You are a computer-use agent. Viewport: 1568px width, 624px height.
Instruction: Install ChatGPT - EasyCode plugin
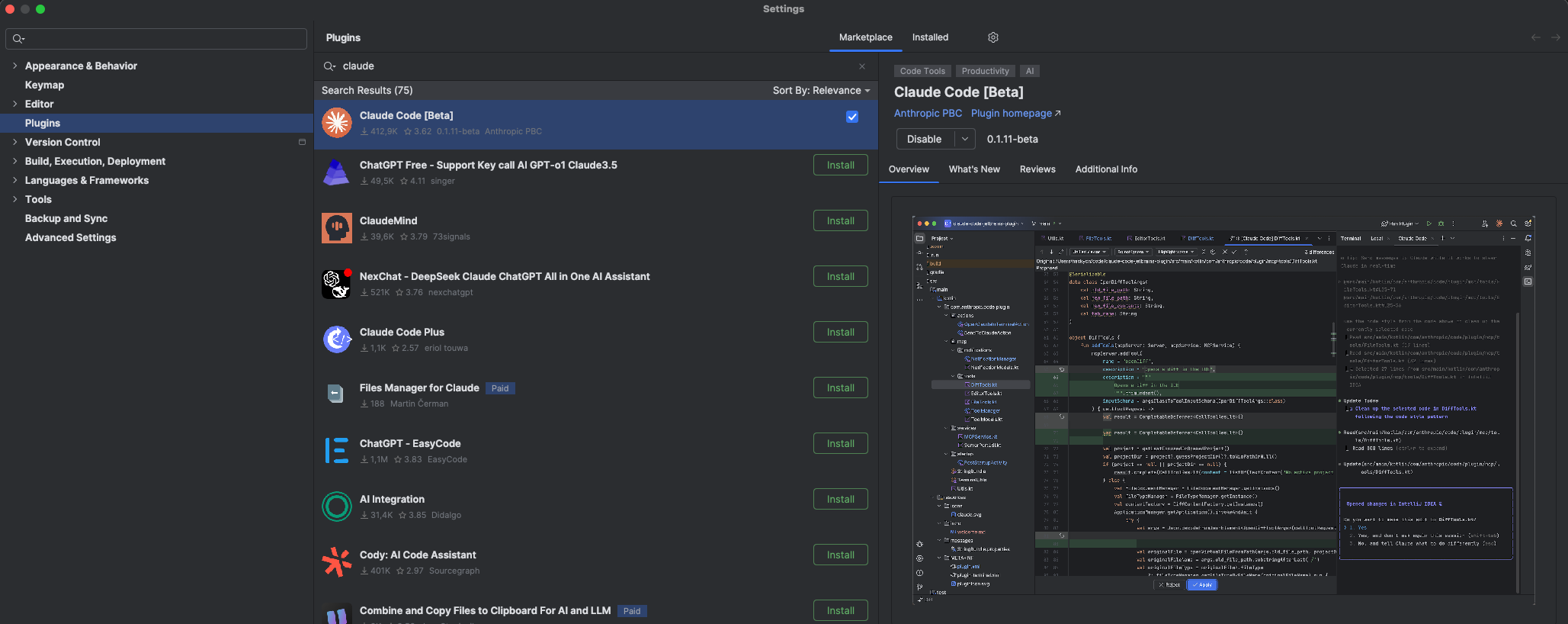pos(840,443)
